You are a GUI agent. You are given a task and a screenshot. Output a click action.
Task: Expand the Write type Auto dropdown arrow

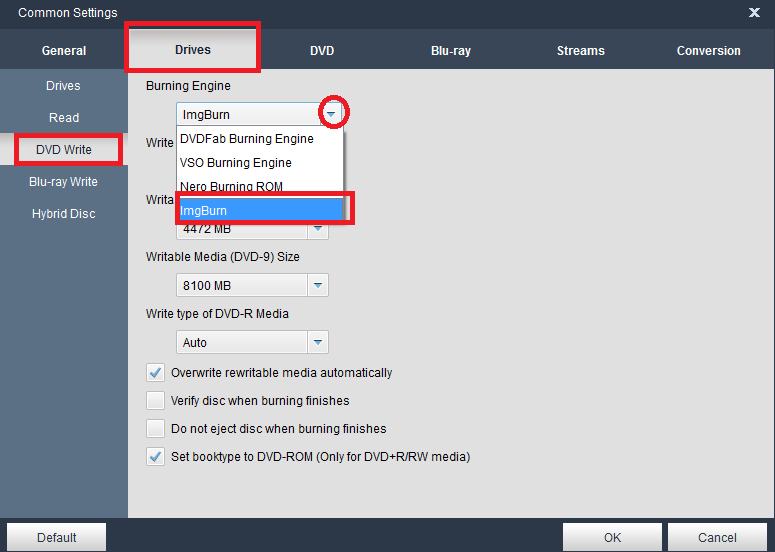pyautogui.click(x=318, y=342)
